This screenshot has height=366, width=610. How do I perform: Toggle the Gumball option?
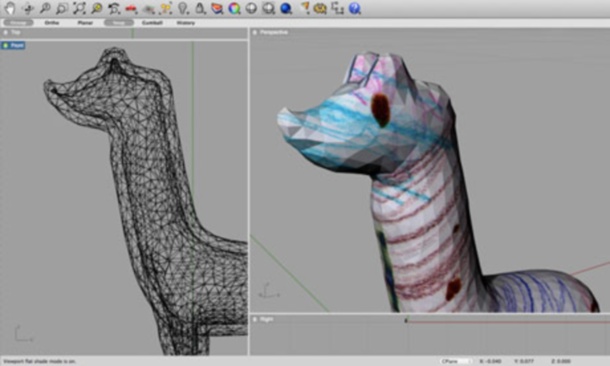click(152, 23)
